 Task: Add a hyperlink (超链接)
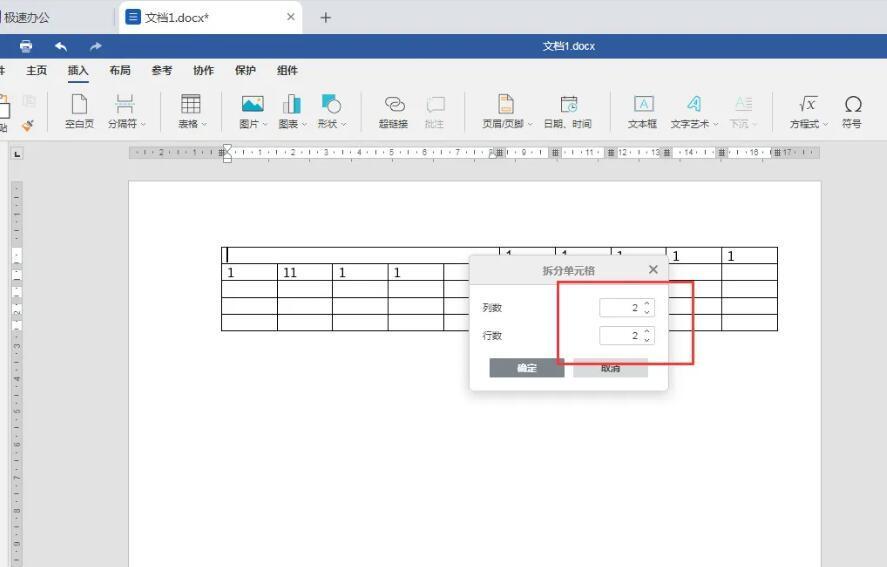click(x=394, y=111)
